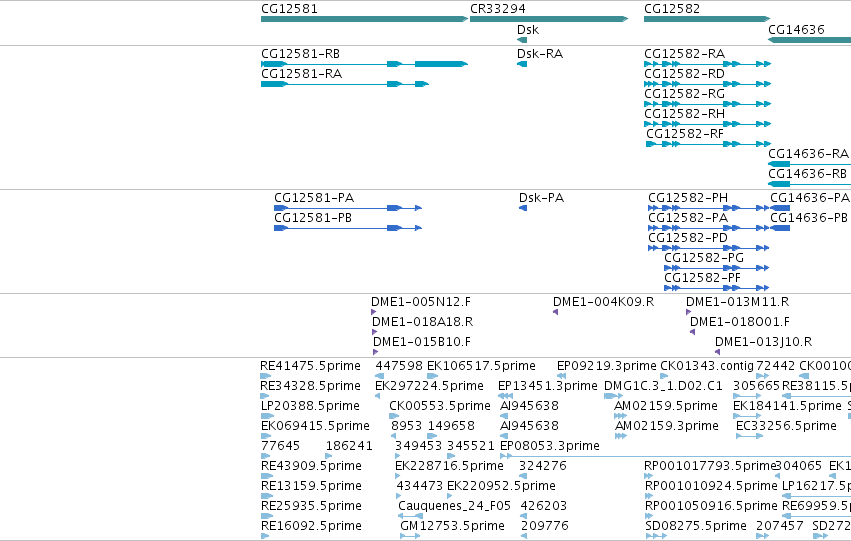The height and width of the screenshot is (541, 851).
Task: Click EST EP13451.3prime
Action: click(506, 396)
